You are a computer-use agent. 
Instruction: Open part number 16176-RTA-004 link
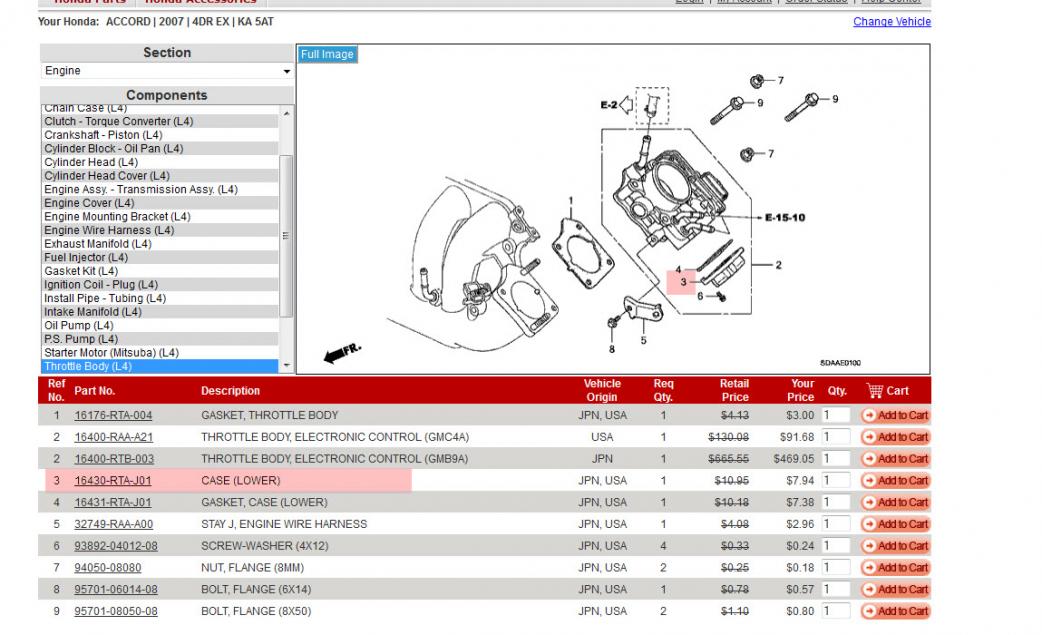(113, 415)
